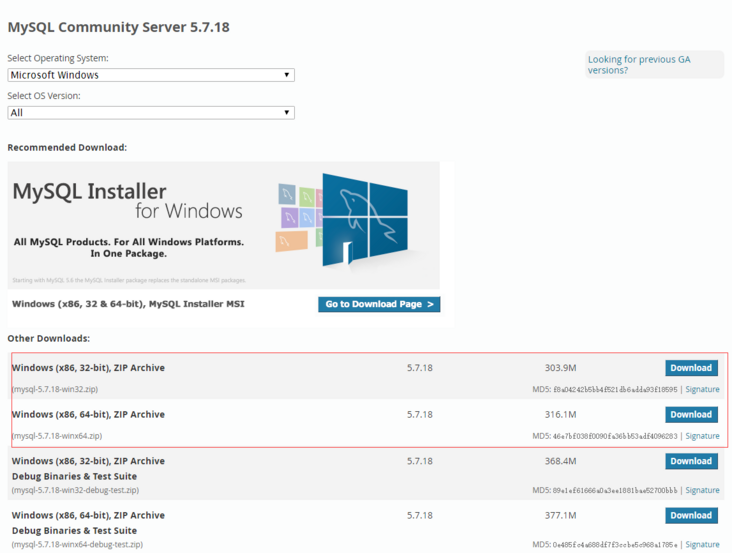Open Signature link for mysql-5.7.18-win32.zip

[702, 390]
